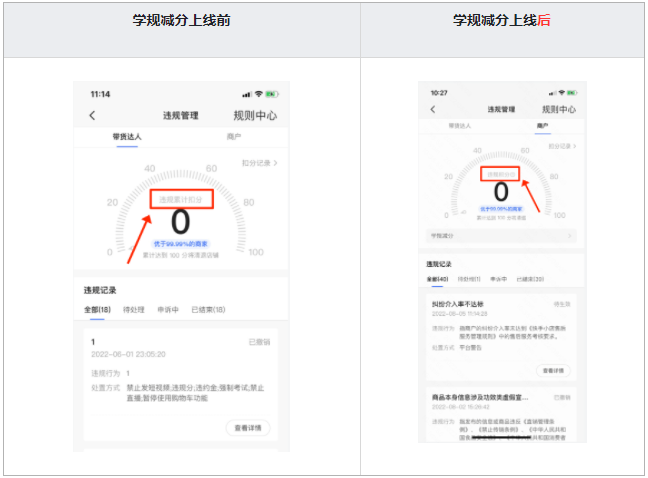The image size is (648, 478).
Task: Open 规则中心 in the 上线后 screen
Action: pos(560,109)
